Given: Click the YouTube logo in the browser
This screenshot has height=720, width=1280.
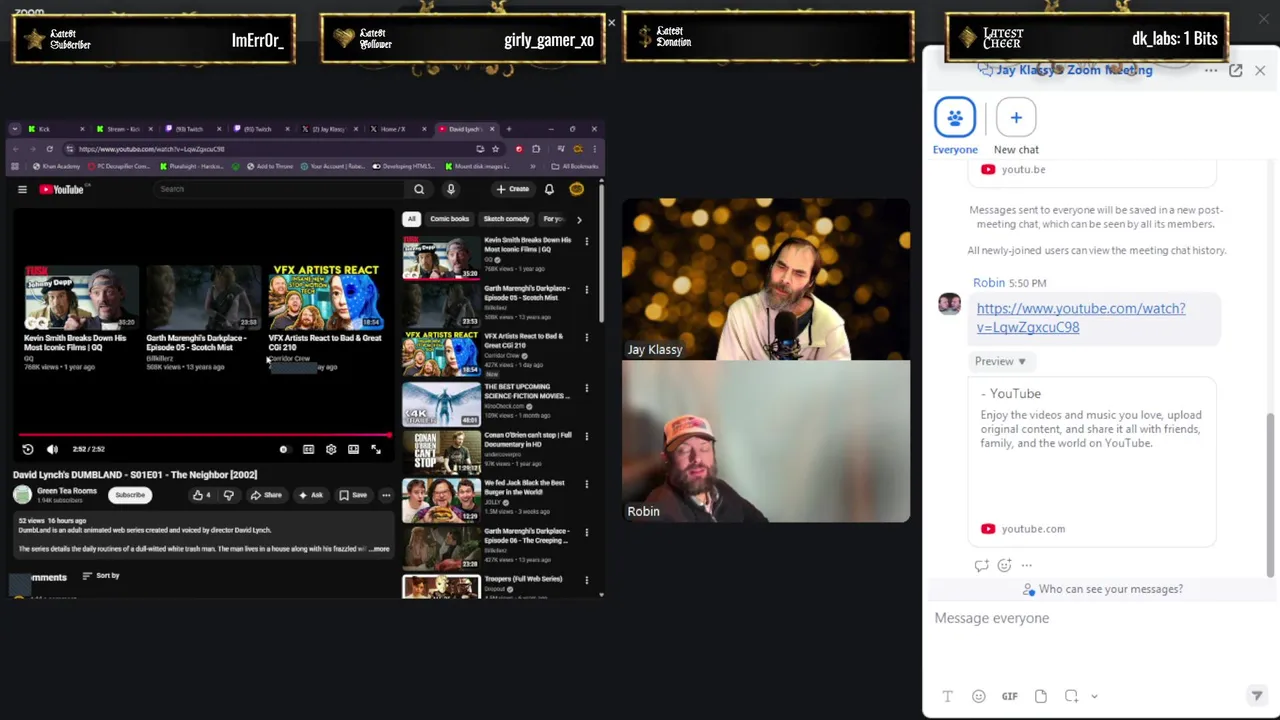Looking at the screenshot, I should (62, 189).
